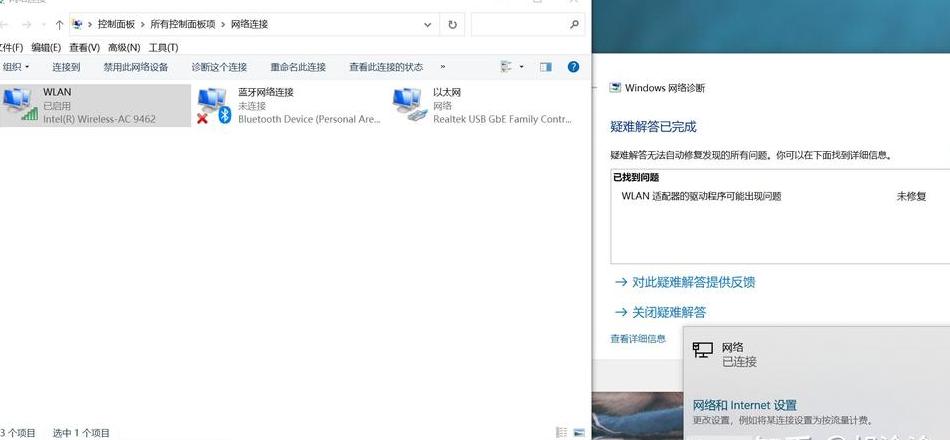Viewport: 950px width, 440px height.
Task: Click the 未修复 status text
Action: point(911,196)
